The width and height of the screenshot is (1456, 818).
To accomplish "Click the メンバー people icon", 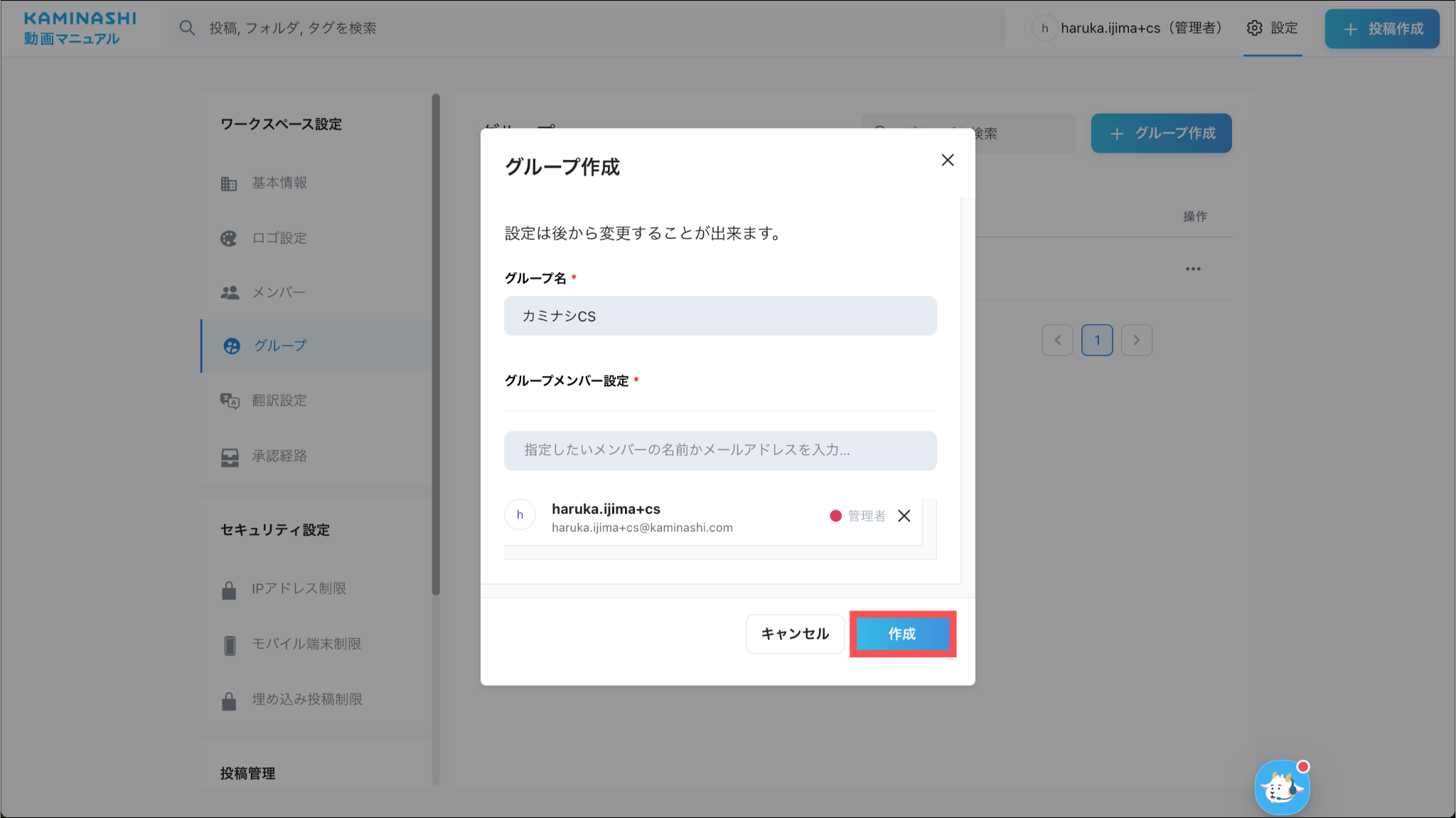I will 230,293.
